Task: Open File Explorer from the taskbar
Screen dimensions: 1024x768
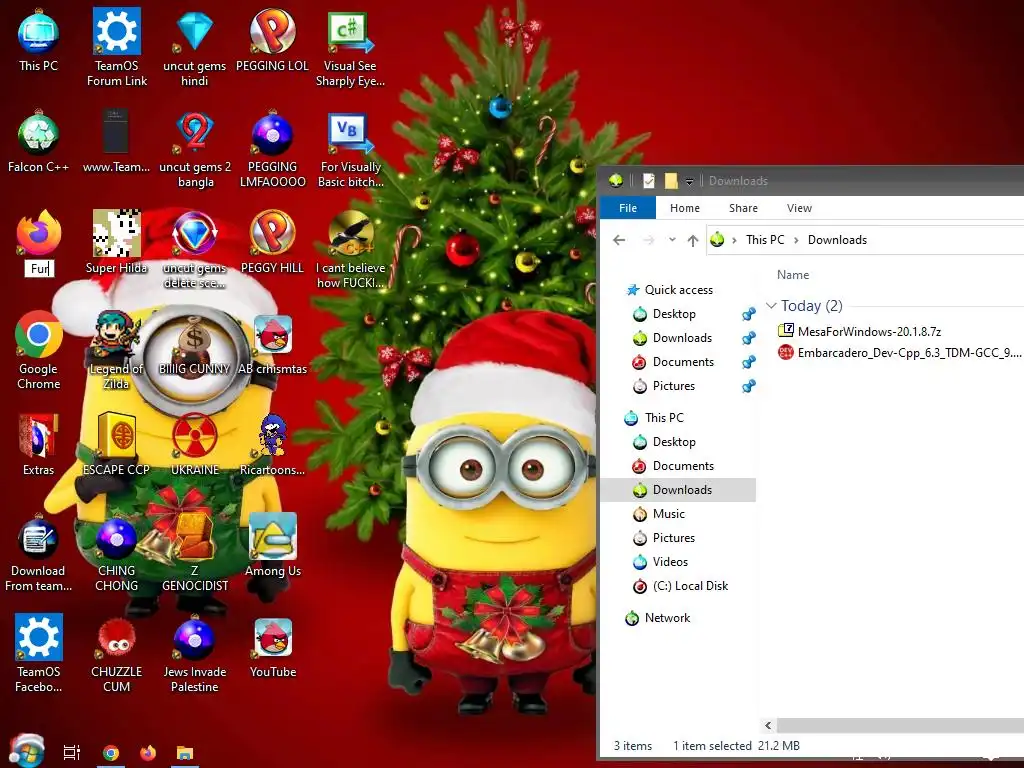Action: (185, 753)
